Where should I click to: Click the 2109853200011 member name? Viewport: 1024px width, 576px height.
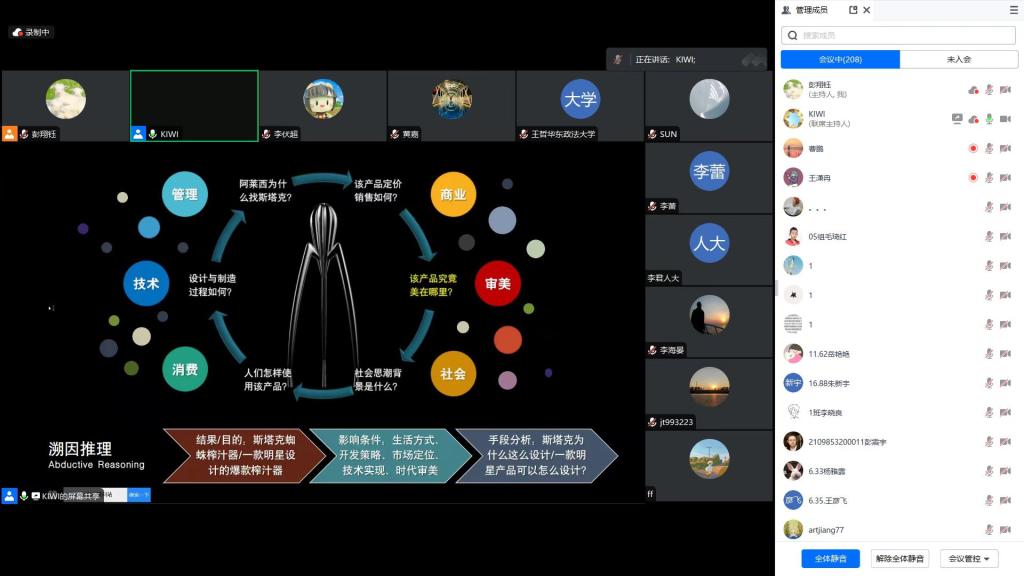pyautogui.click(x=848, y=442)
